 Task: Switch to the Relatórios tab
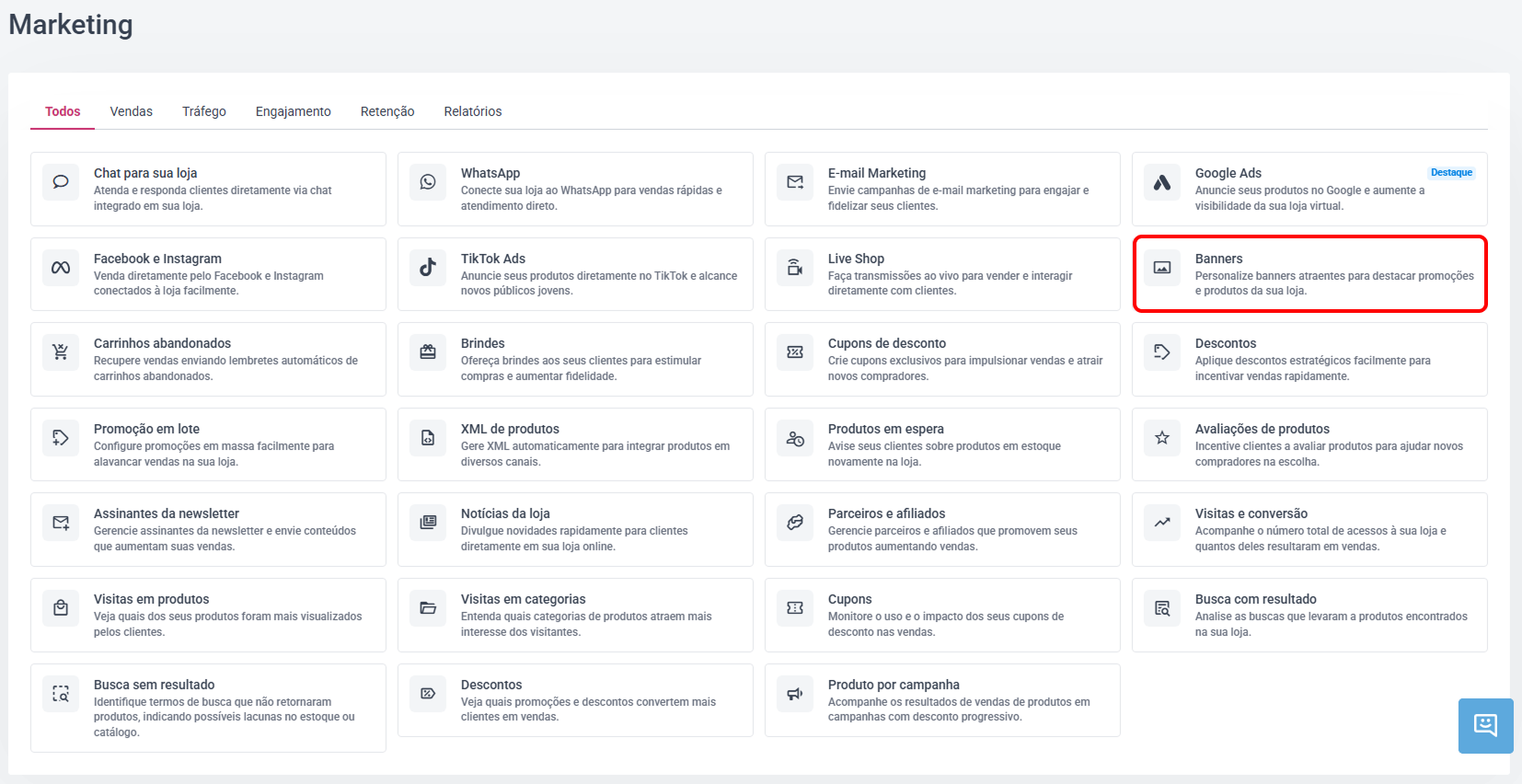pyautogui.click(x=473, y=111)
